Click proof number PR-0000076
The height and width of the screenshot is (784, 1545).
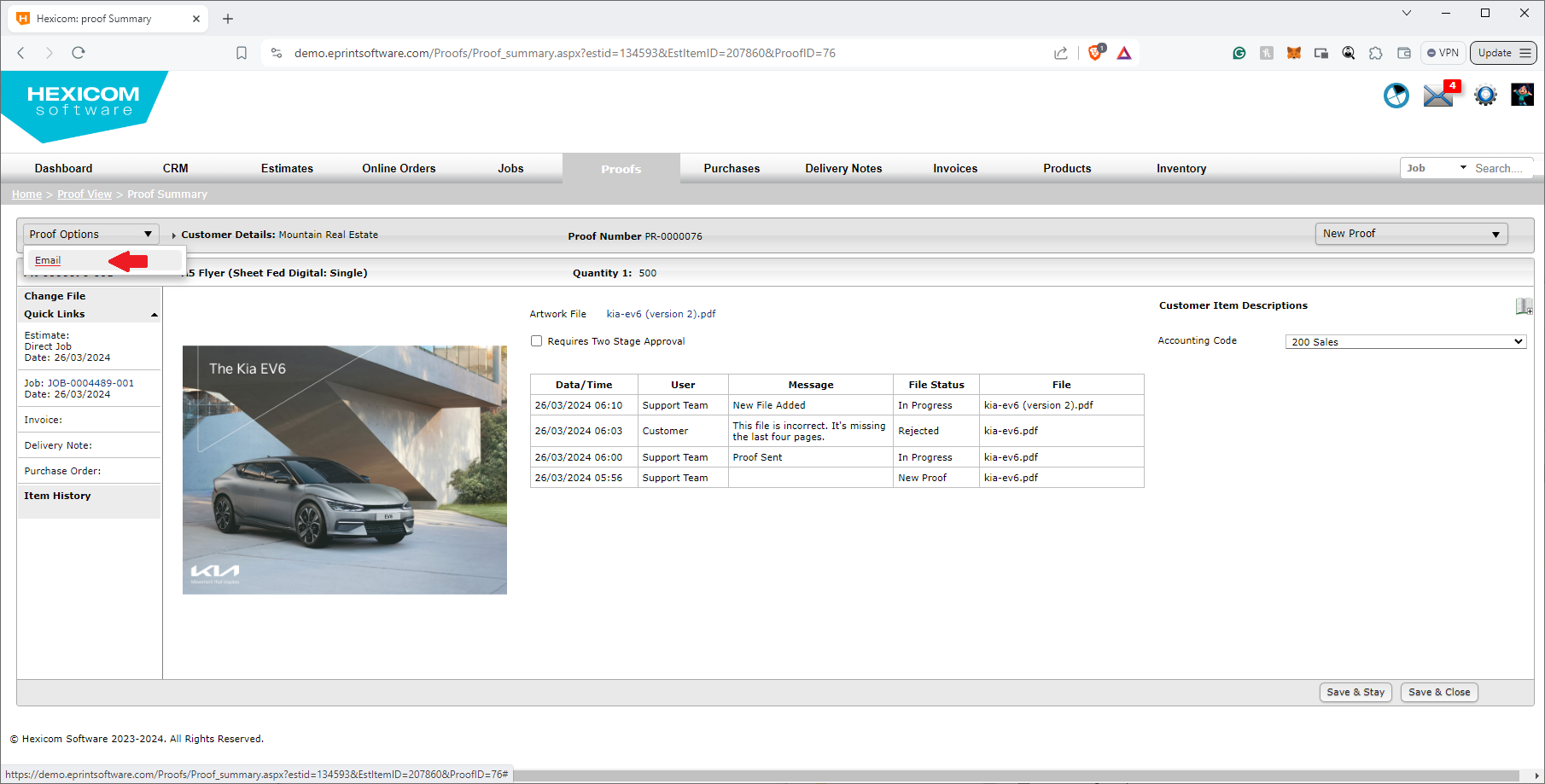pyautogui.click(x=673, y=236)
